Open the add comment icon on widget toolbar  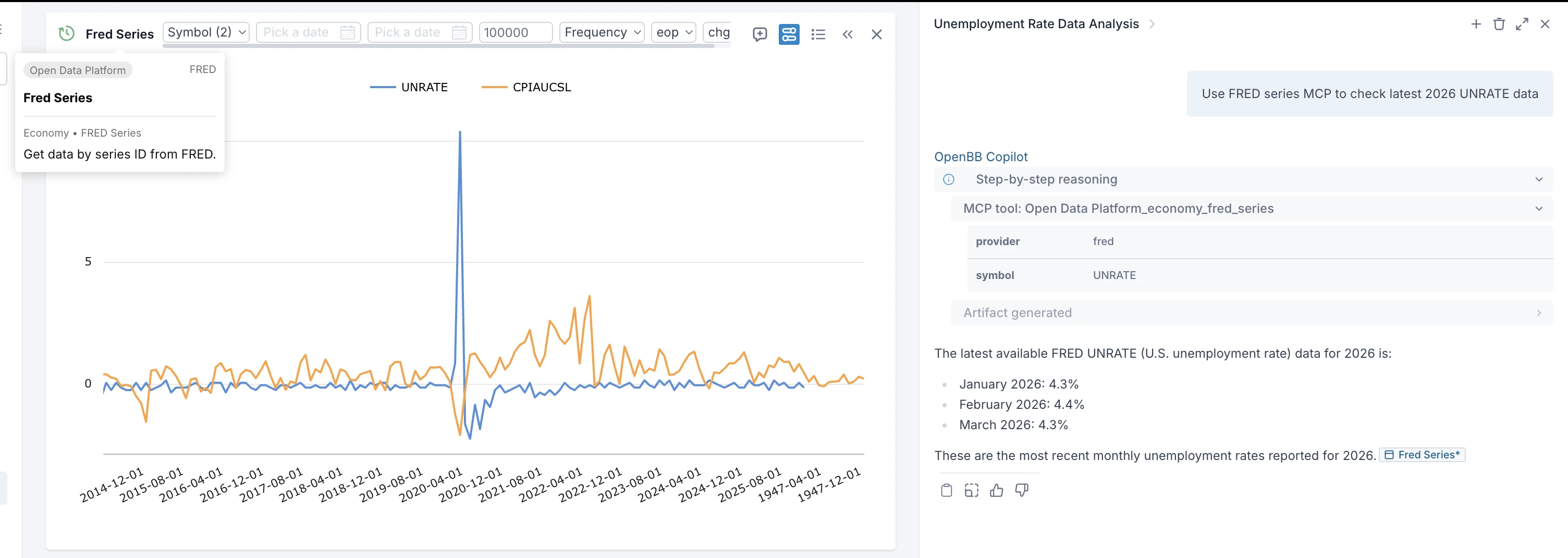(x=759, y=35)
